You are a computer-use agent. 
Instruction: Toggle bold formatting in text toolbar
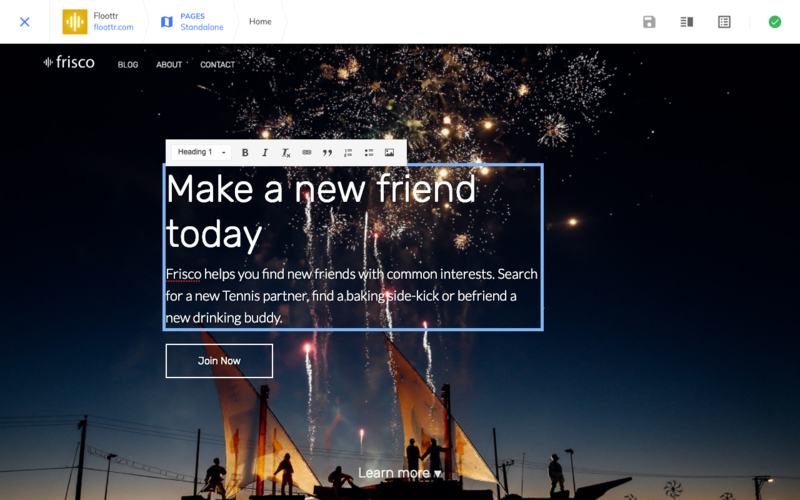pos(245,153)
